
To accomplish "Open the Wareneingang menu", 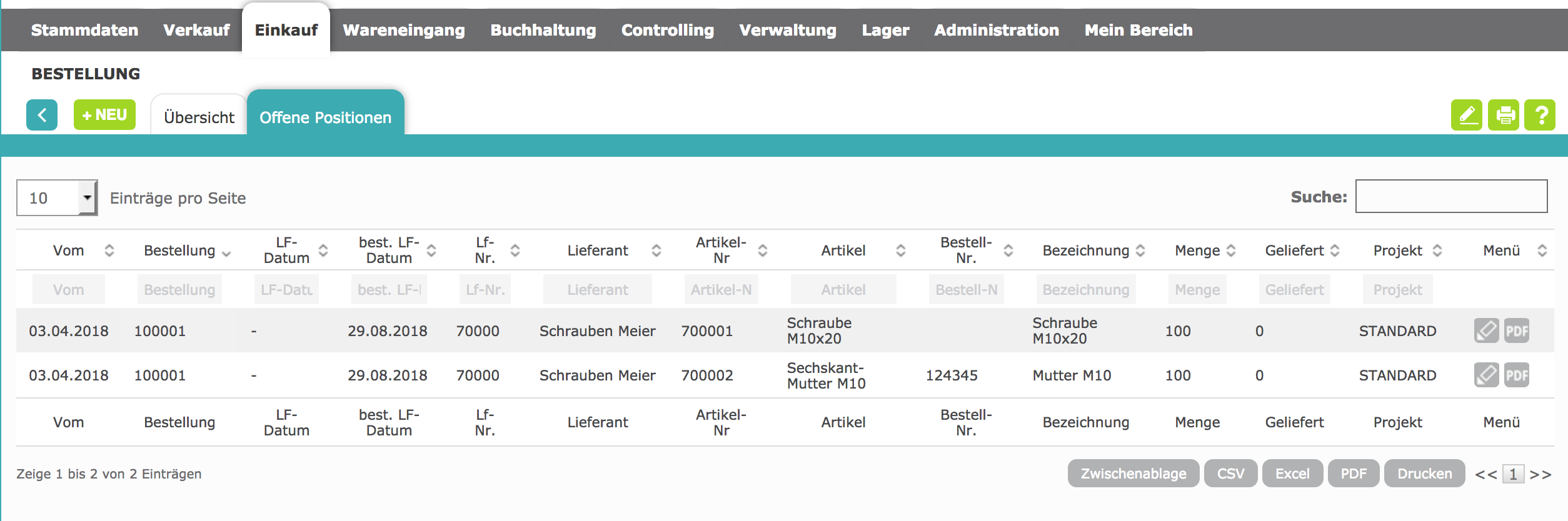I will click(404, 30).
